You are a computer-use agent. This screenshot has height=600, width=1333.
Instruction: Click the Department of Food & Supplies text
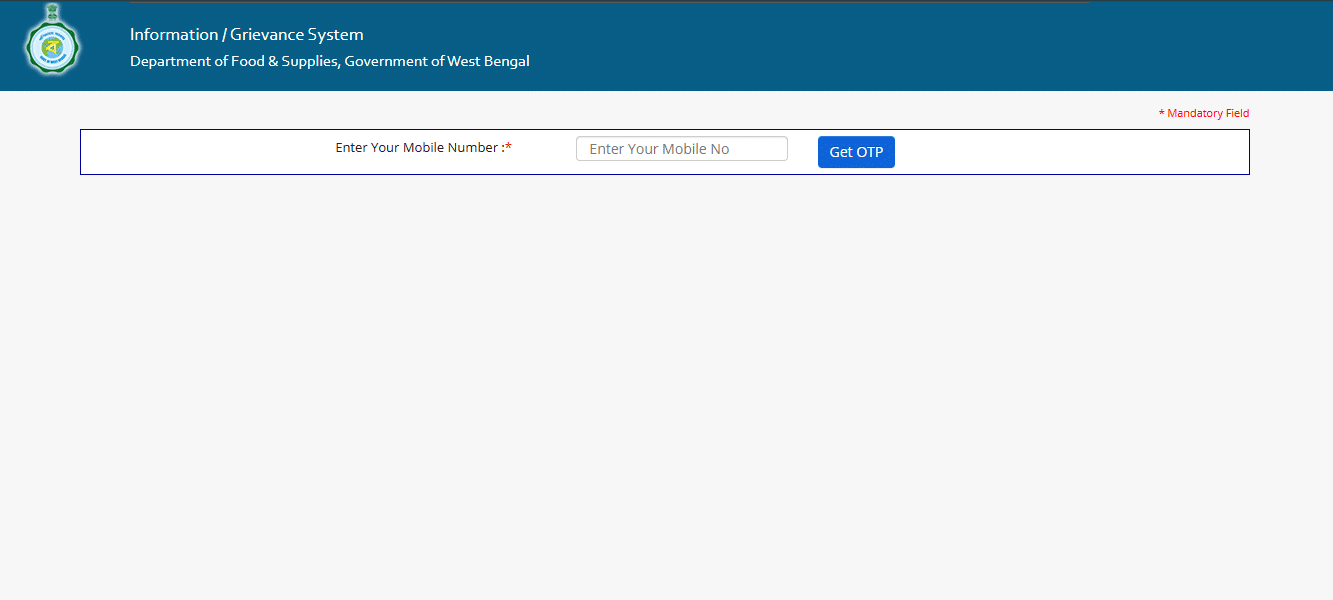click(329, 60)
